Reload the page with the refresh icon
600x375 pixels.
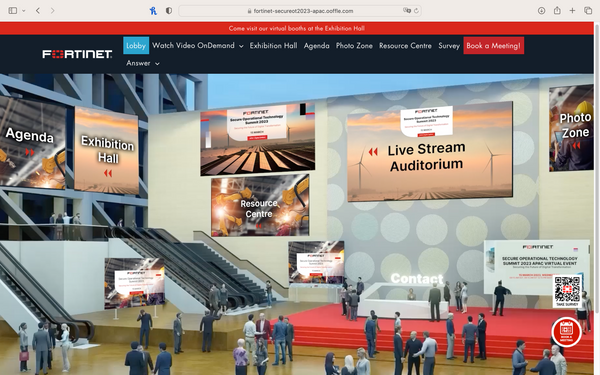point(416,11)
